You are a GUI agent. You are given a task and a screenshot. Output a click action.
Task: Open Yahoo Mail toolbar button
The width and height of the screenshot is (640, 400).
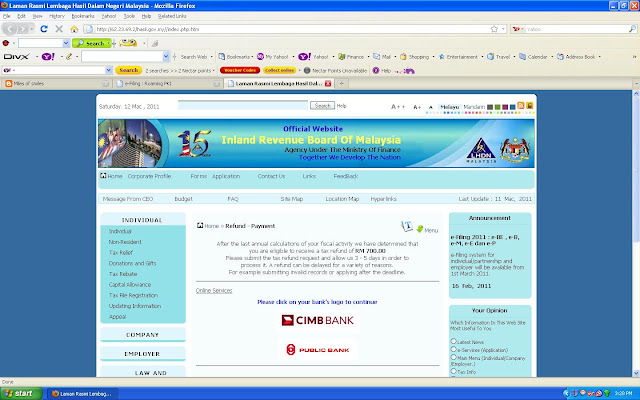[x=382, y=57]
